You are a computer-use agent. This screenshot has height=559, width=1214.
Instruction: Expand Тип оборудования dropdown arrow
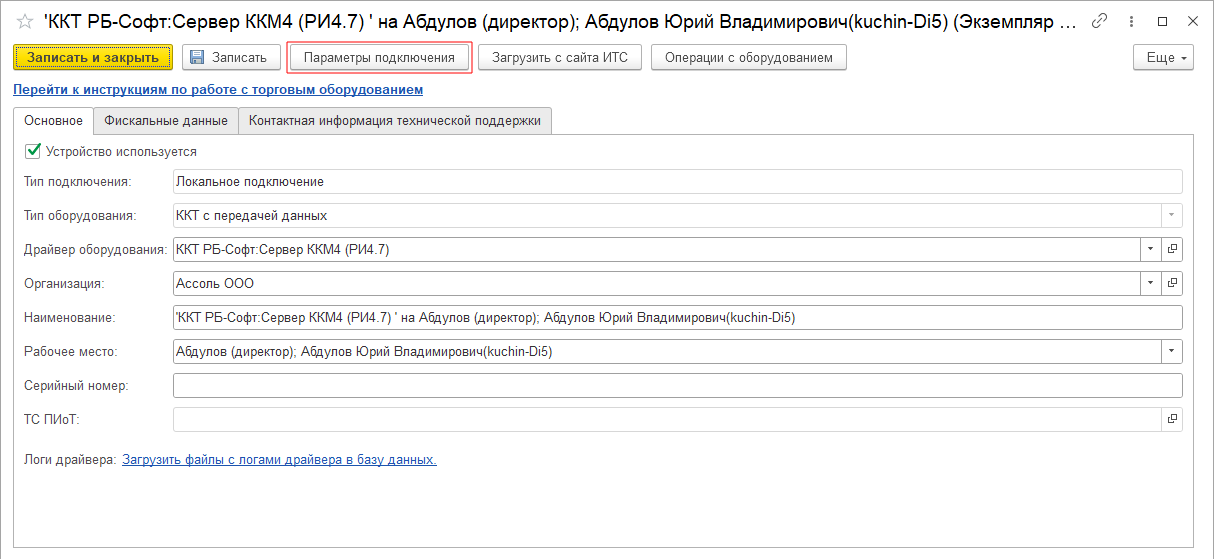[x=1171, y=215]
